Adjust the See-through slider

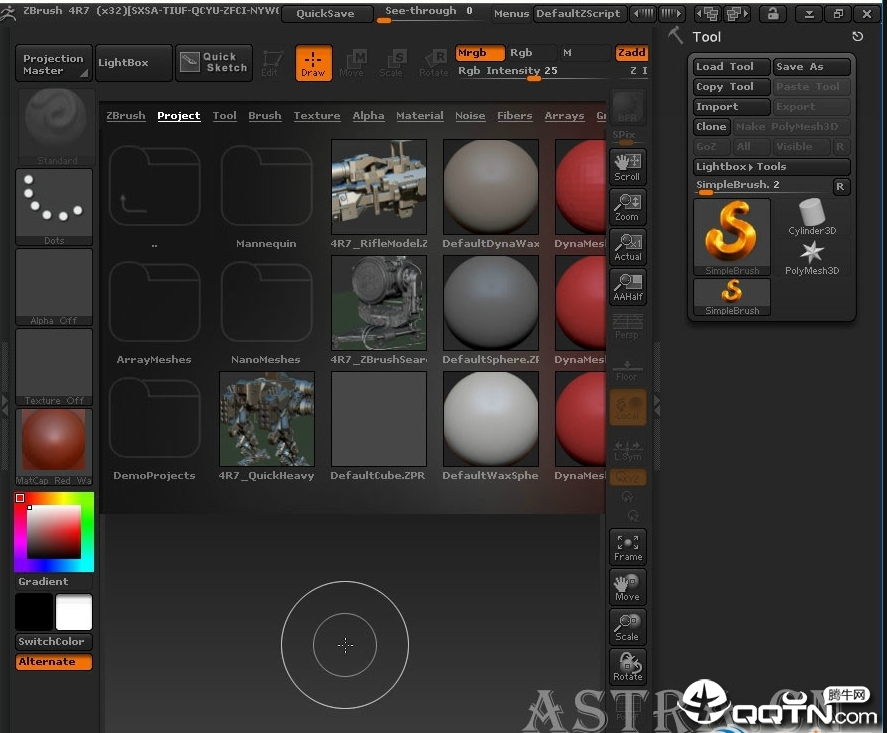click(429, 14)
